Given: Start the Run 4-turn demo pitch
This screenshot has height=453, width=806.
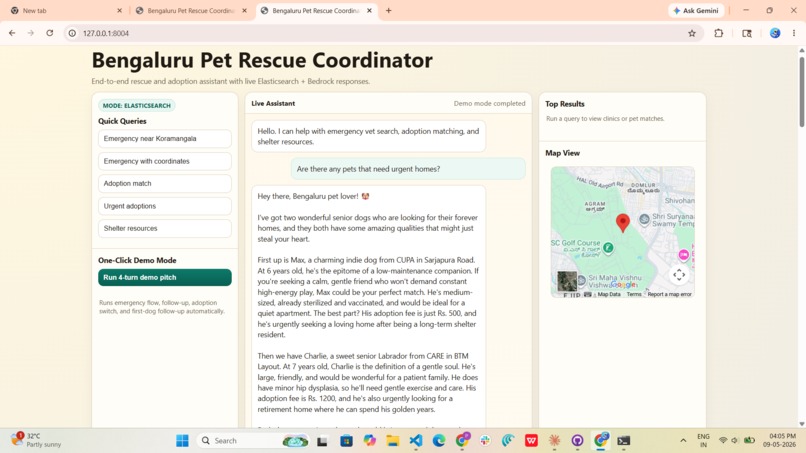Looking at the screenshot, I should (x=164, y=278).
